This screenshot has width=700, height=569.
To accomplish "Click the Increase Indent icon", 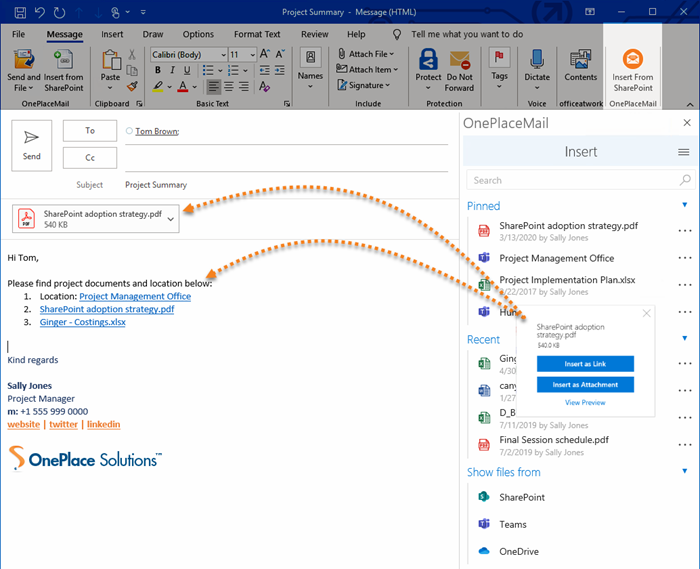I will 280,70.
